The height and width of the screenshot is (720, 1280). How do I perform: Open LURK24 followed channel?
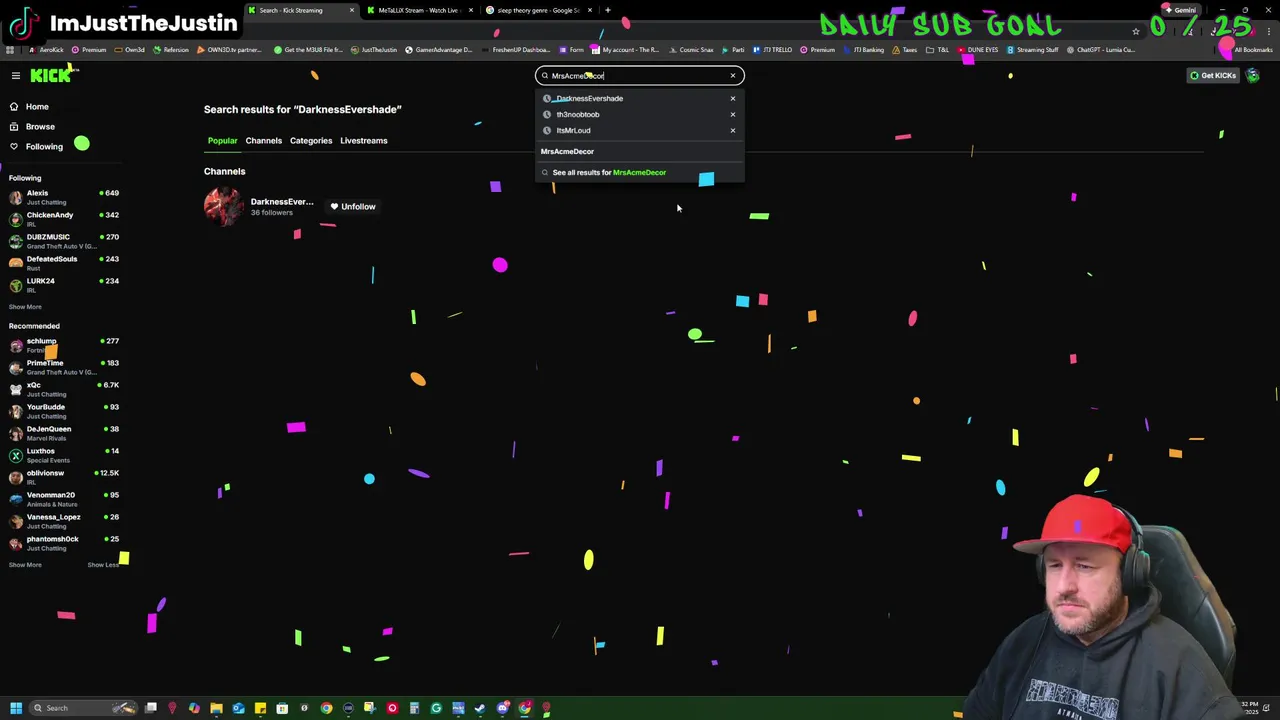(62, 285)
